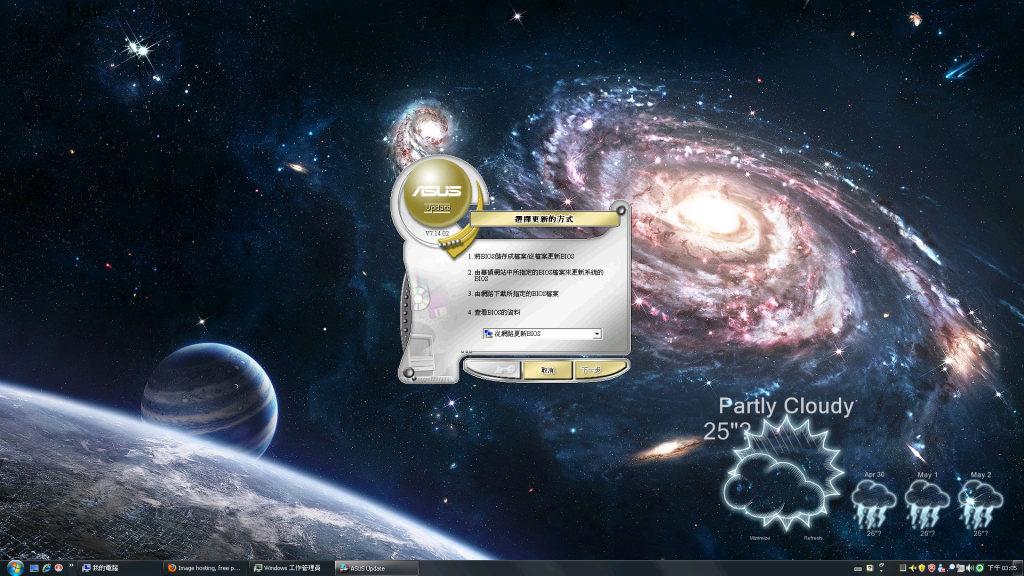Viewport: 1024px width, 576px height.
Task: Click the ASUS Update taskbar button
Action: [x=375, y=568]
